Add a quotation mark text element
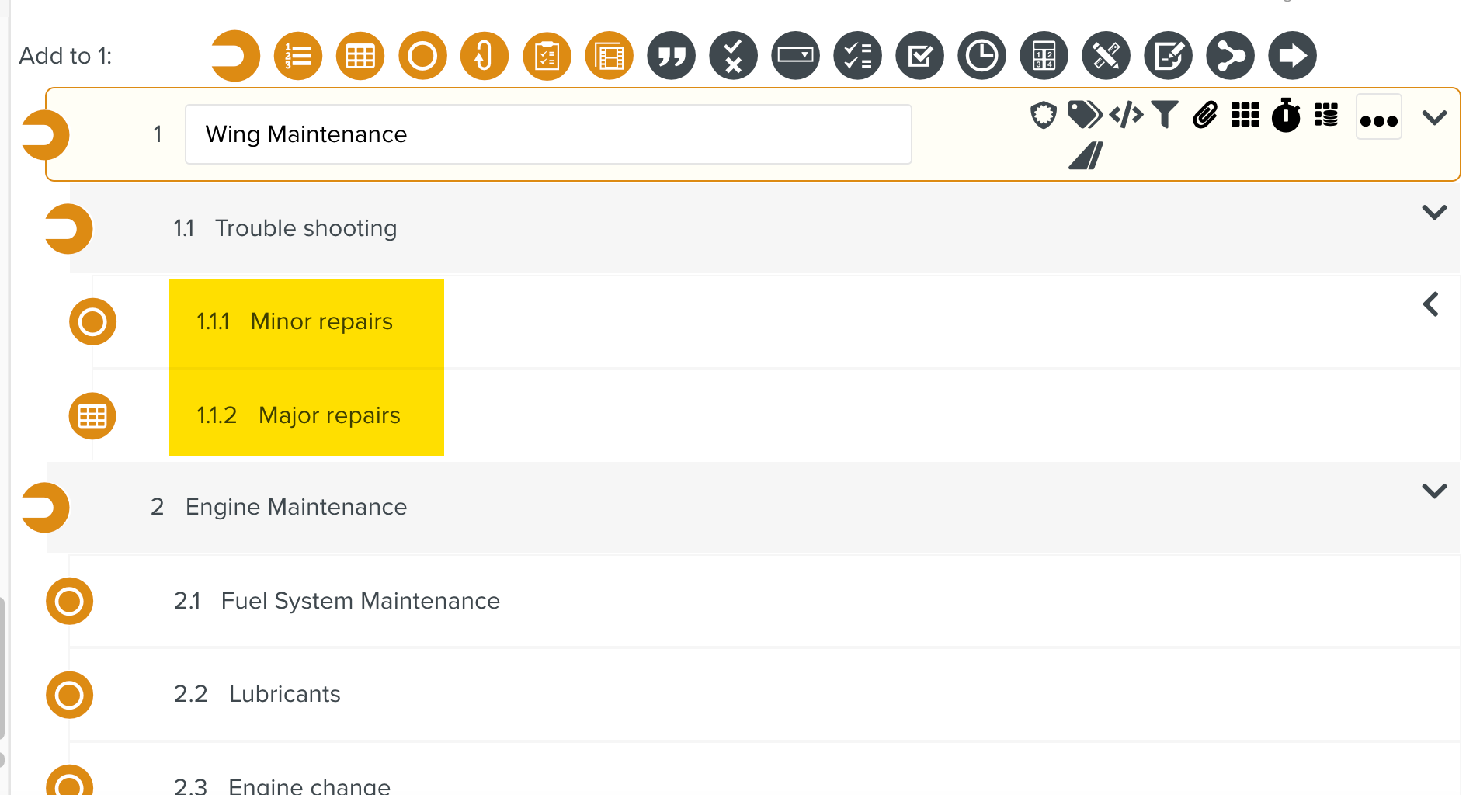 click(x=671, y=56)
